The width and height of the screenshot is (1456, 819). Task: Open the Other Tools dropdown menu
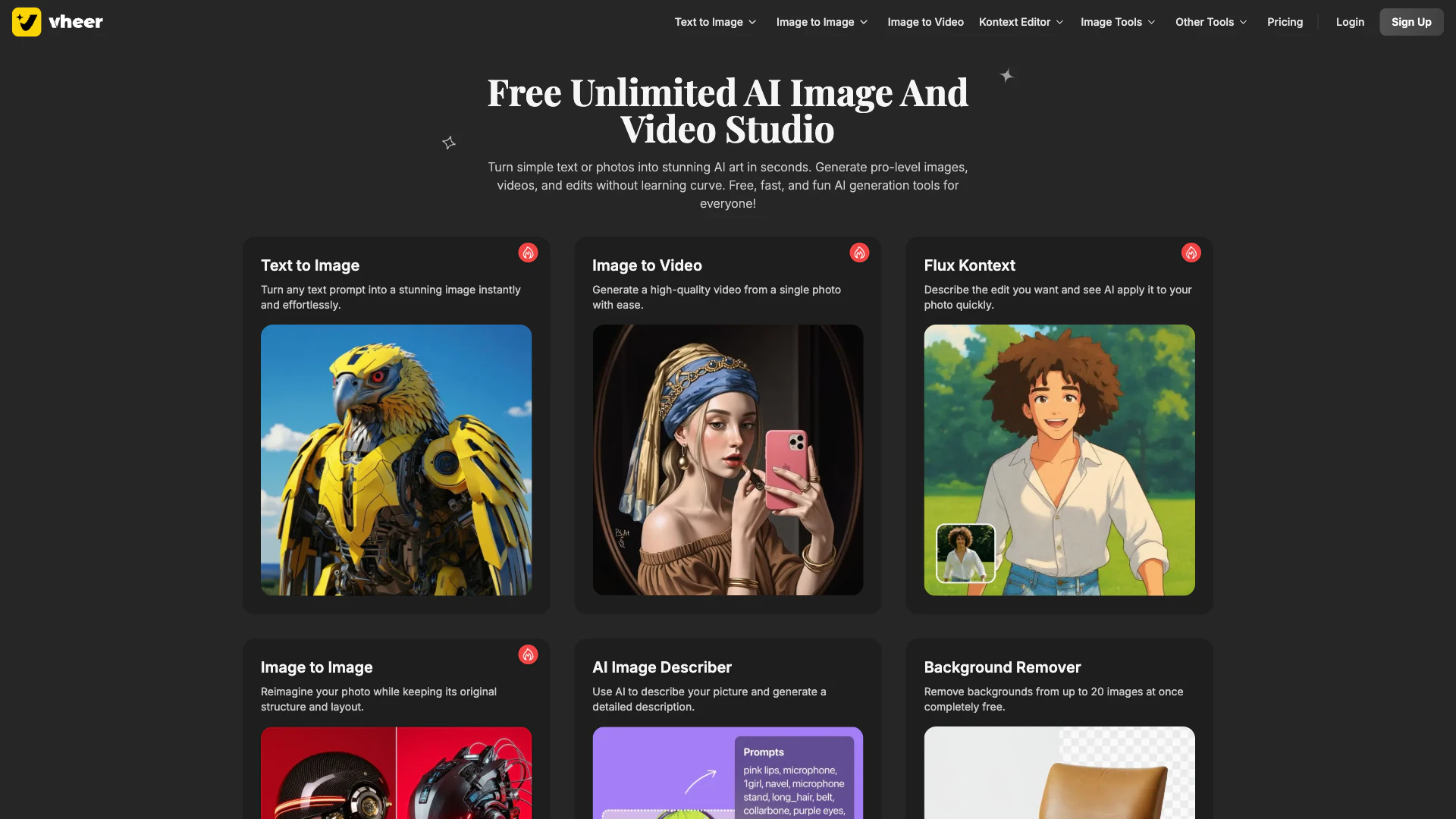[1210, 22]
